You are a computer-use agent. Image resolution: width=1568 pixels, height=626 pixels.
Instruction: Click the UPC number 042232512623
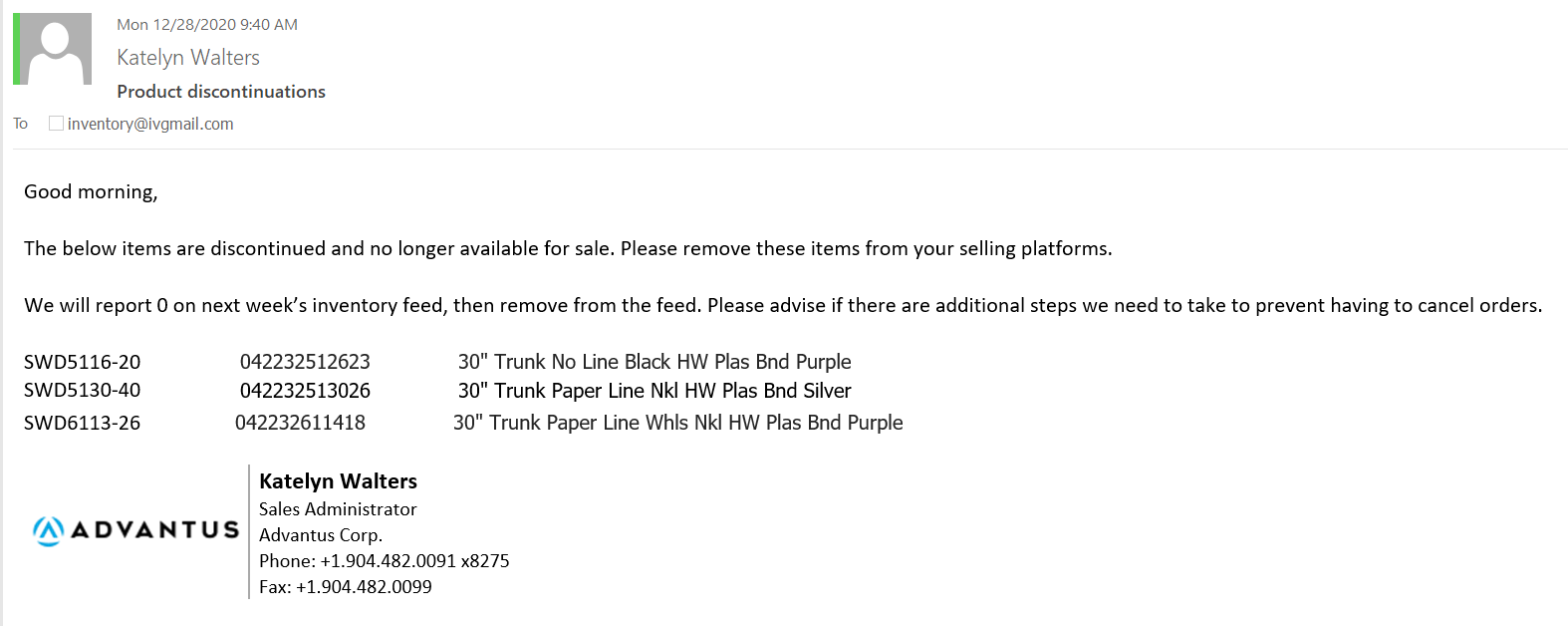305,362
